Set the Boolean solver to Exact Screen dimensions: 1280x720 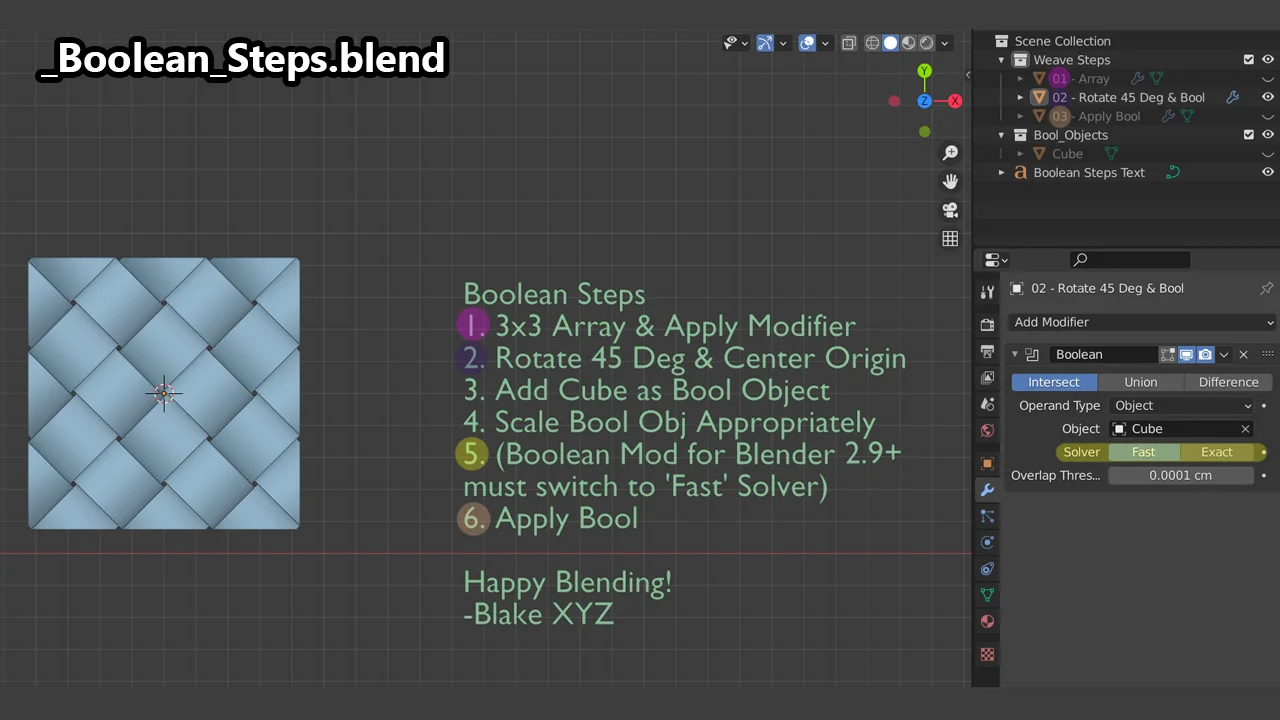coord(1216,452)
